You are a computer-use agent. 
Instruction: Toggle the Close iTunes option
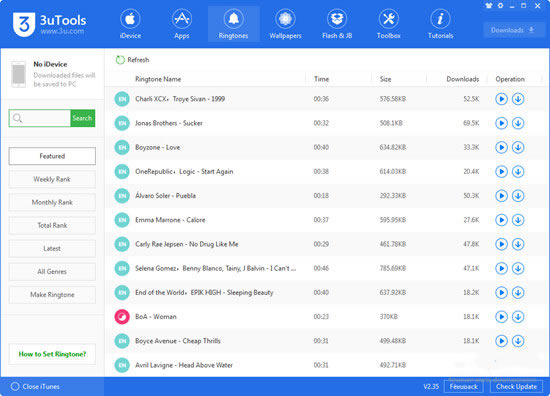[15, 387]
